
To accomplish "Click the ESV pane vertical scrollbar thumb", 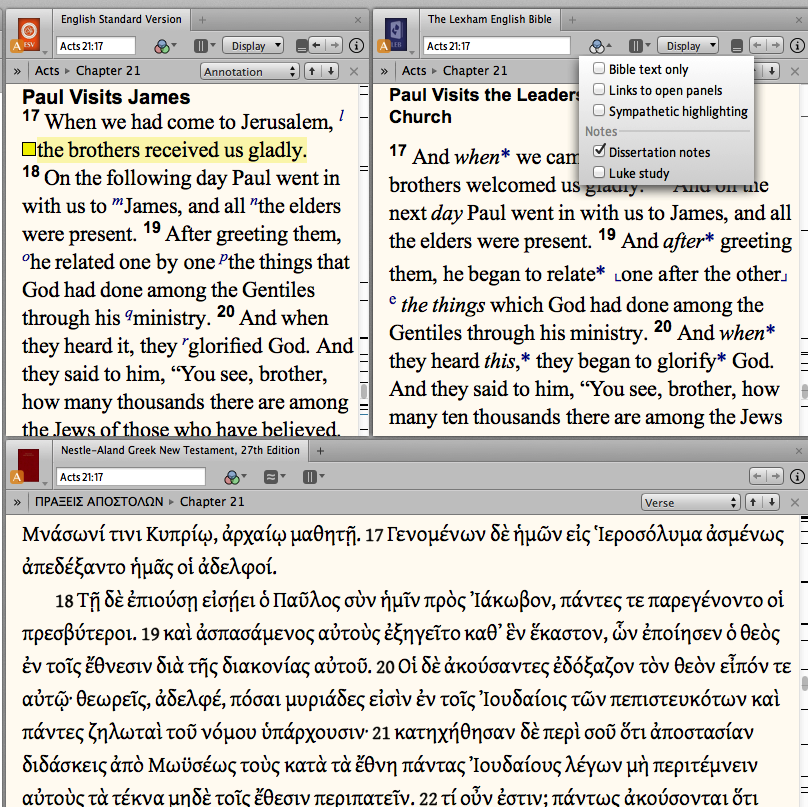I will click(x=364, y=391).
